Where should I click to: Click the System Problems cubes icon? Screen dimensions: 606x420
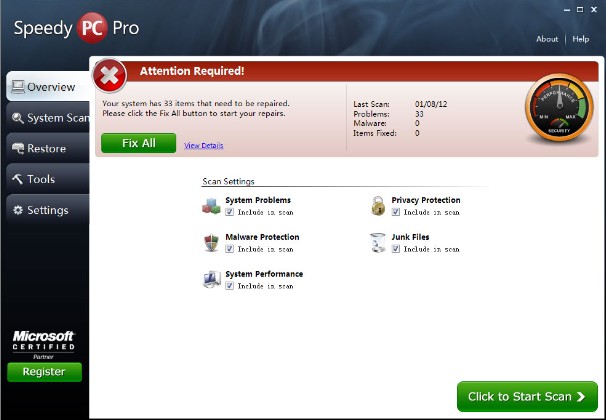pyautogui.click(x=211, y=206)
